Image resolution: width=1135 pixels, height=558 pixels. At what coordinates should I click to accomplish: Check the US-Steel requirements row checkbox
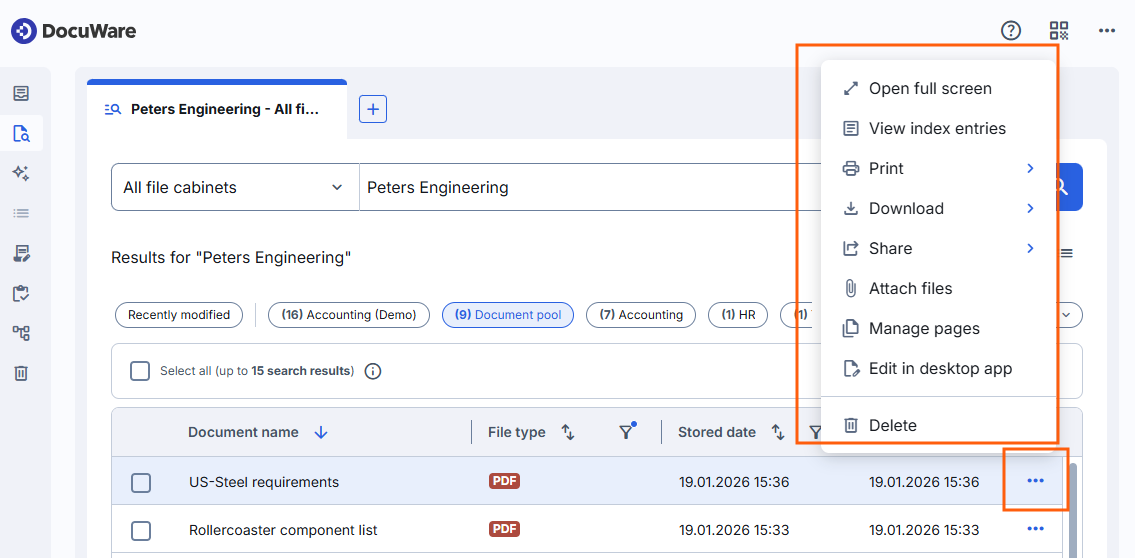(x=141, y=483)
